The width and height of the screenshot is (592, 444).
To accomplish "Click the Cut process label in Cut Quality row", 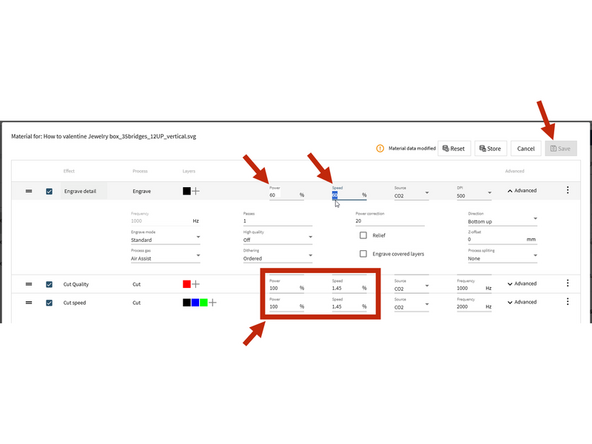I will pos(136,284).
